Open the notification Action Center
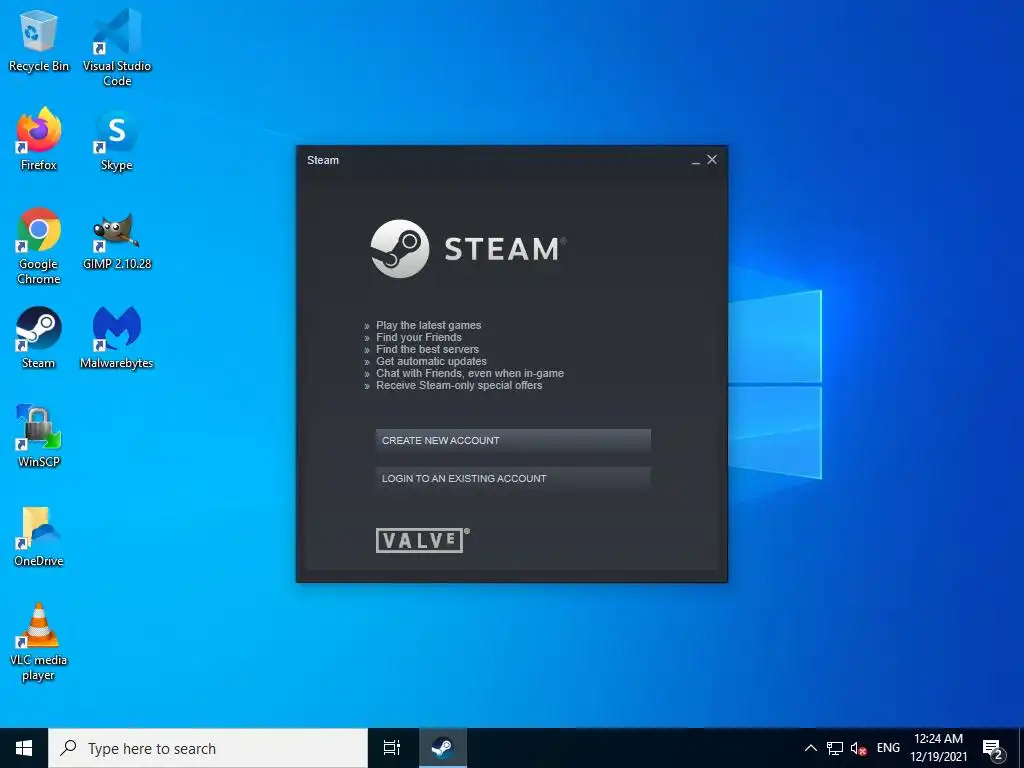Image resolution: width=1024 pixels, height=768 pixels. click(x=993, y=749)
